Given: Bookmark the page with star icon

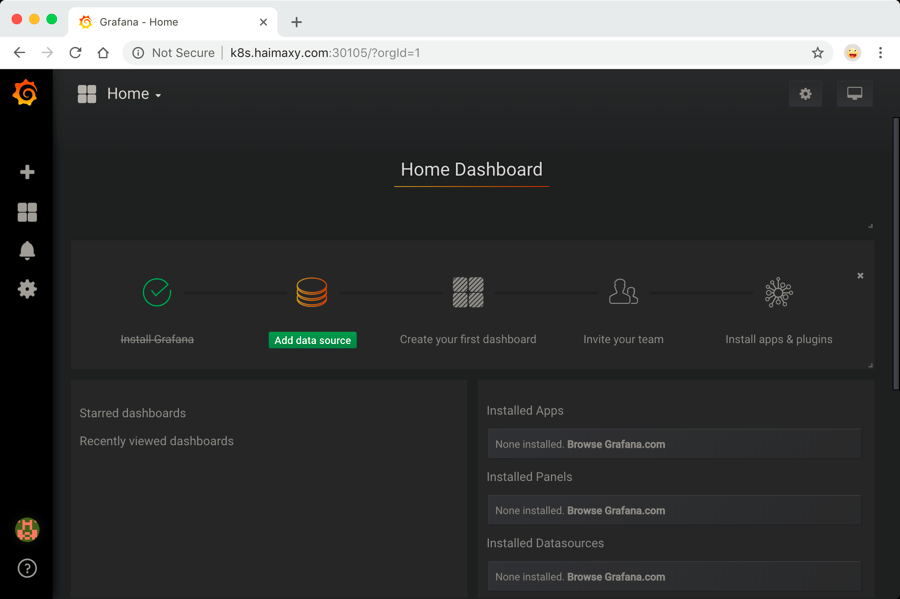Looking at the screenshot, I should coord(817,53).
